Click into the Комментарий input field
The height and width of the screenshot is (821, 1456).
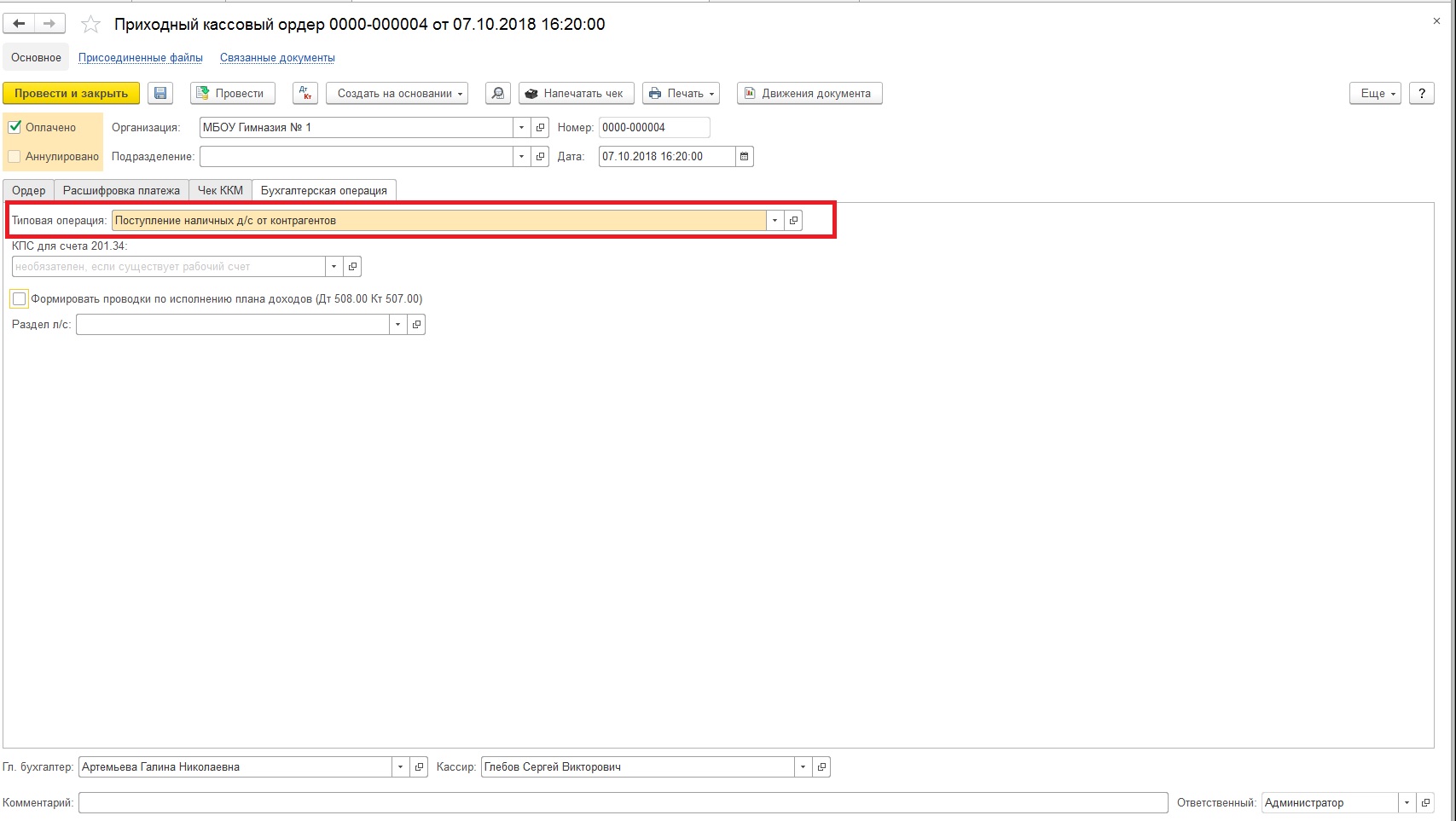(x=623, y=803)
